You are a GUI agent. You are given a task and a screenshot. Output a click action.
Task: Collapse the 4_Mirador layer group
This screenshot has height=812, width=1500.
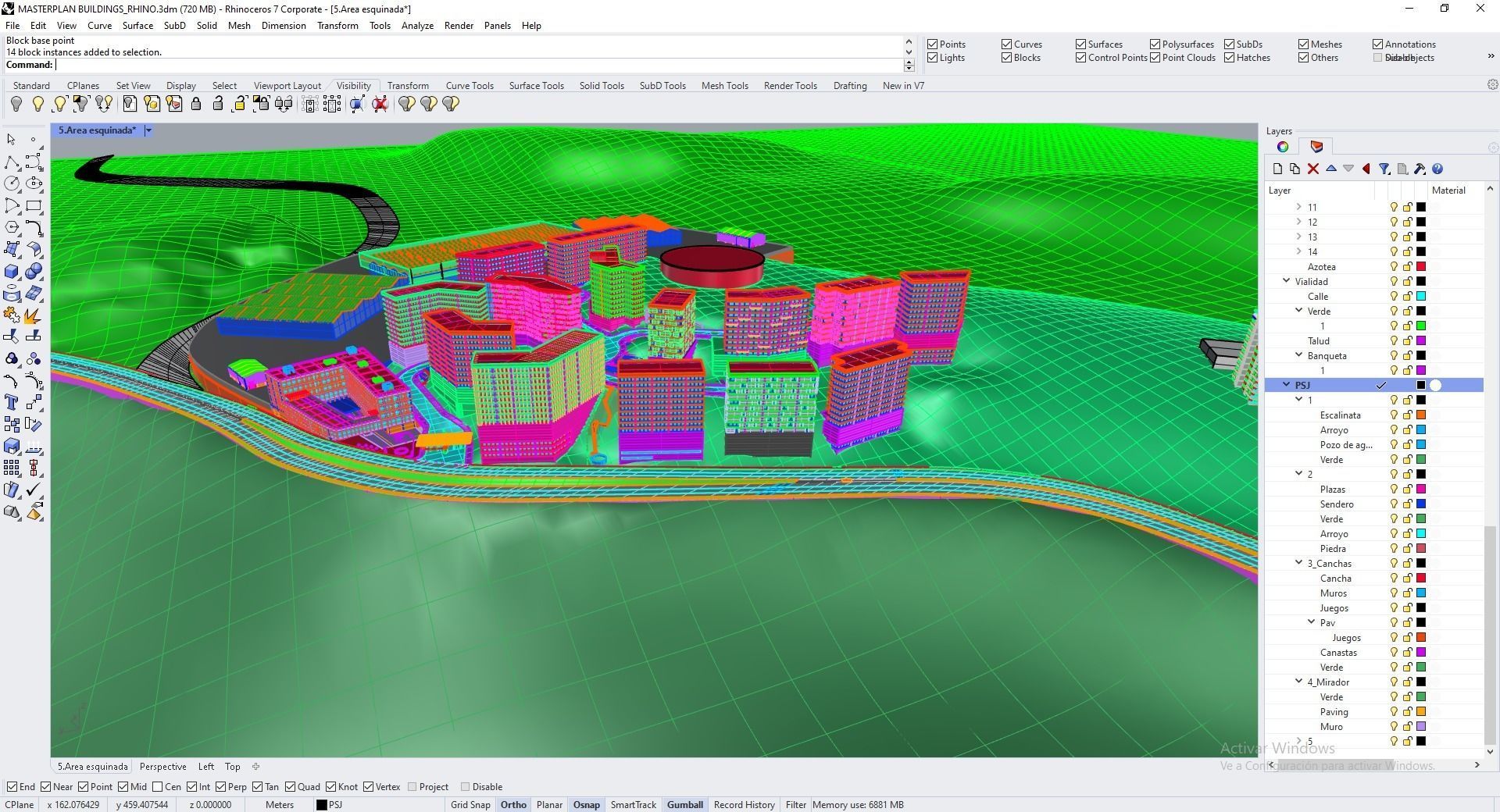(x=1299, y=682)
